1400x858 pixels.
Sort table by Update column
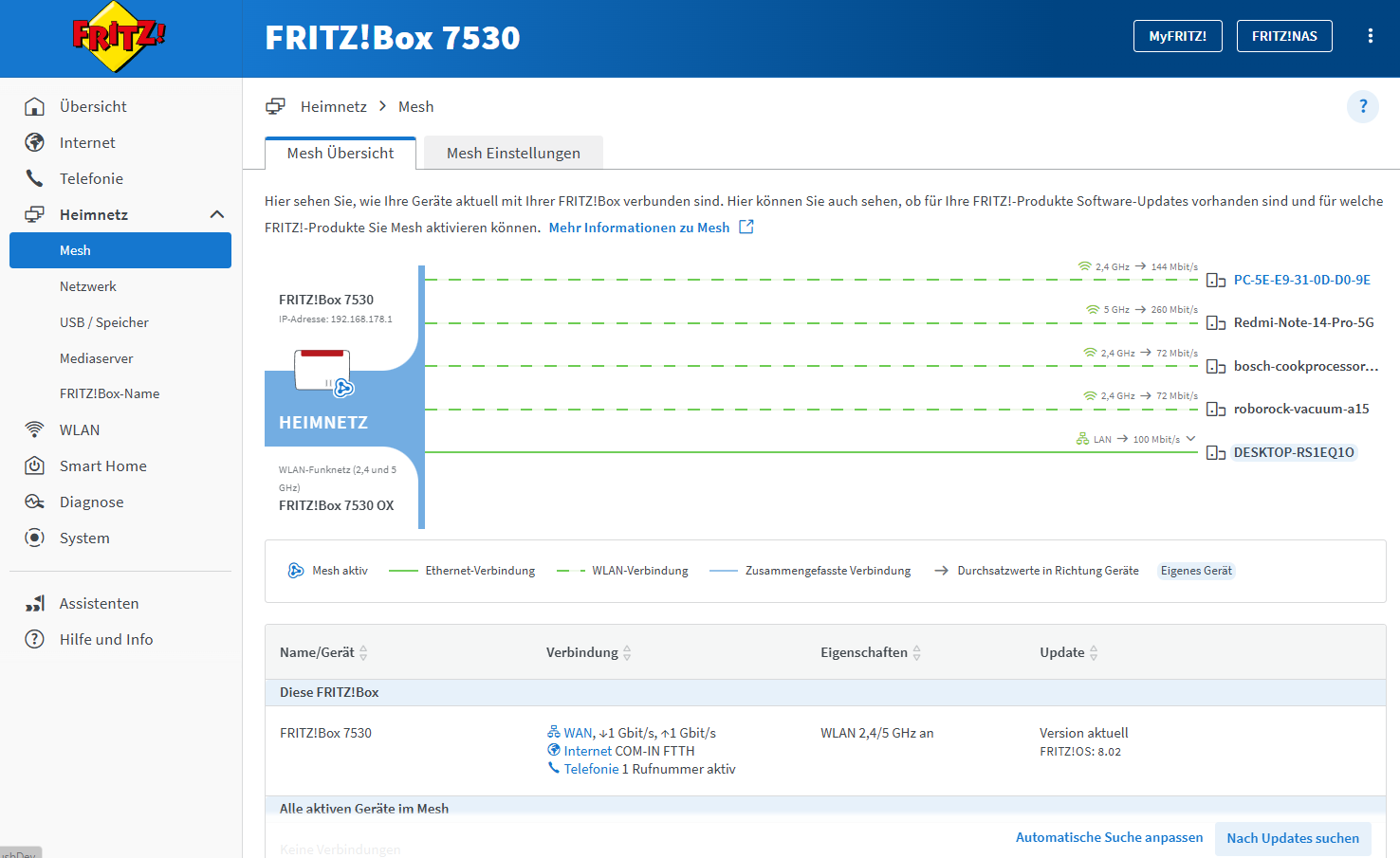pyautogui.click(x=1069, y=652)
